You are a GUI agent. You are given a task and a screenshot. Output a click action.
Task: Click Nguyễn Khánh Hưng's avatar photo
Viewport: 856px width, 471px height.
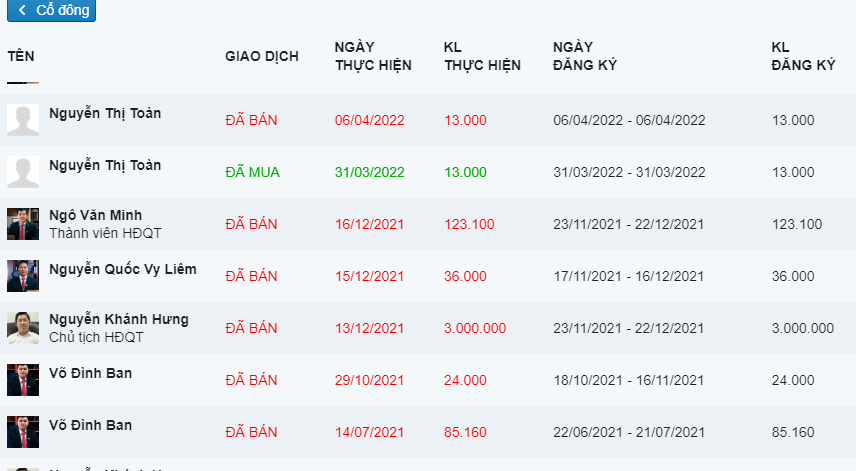23,328
